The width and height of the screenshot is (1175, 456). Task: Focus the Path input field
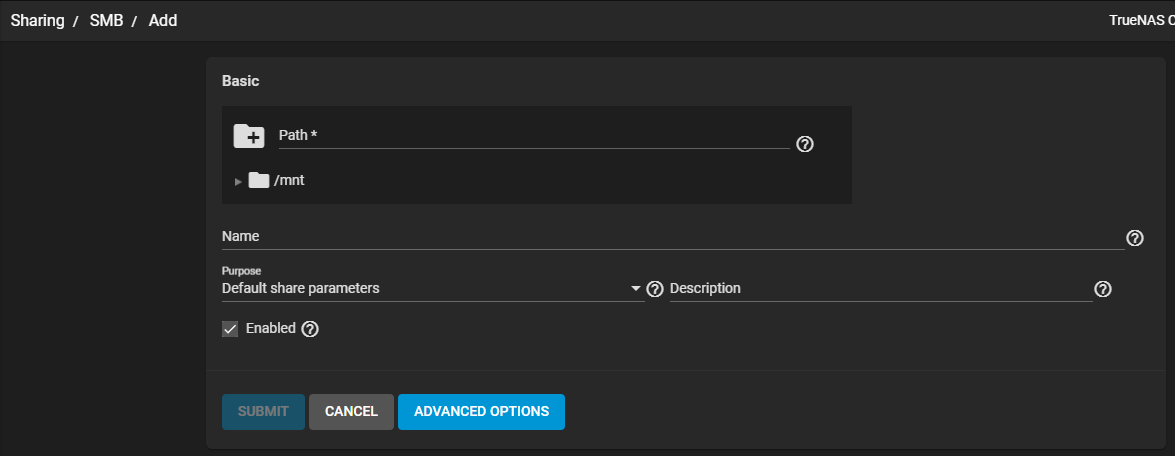[533, 136]
